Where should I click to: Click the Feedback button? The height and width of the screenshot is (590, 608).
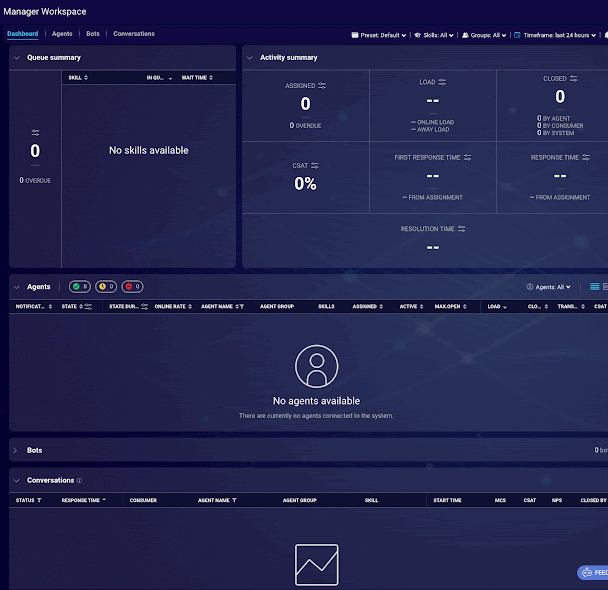coord(592,573)
